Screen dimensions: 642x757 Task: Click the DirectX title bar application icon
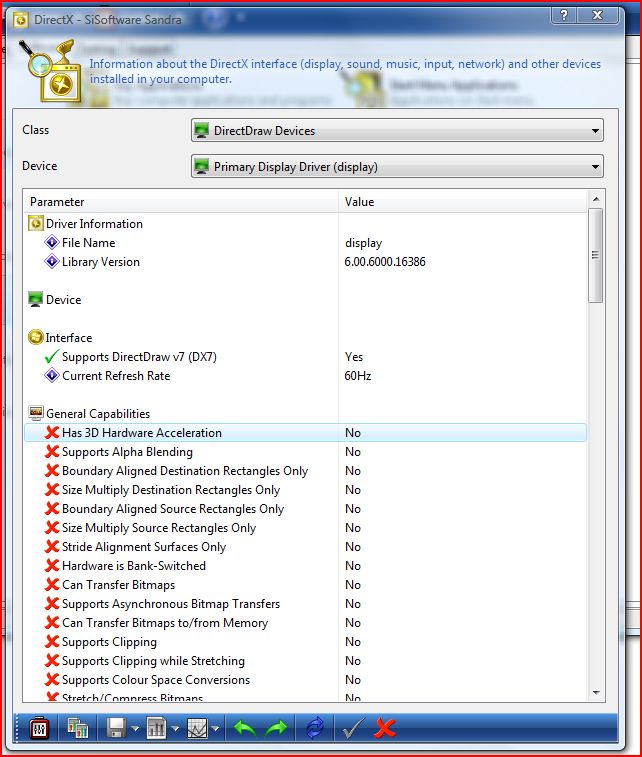click(x=20, y=20)
